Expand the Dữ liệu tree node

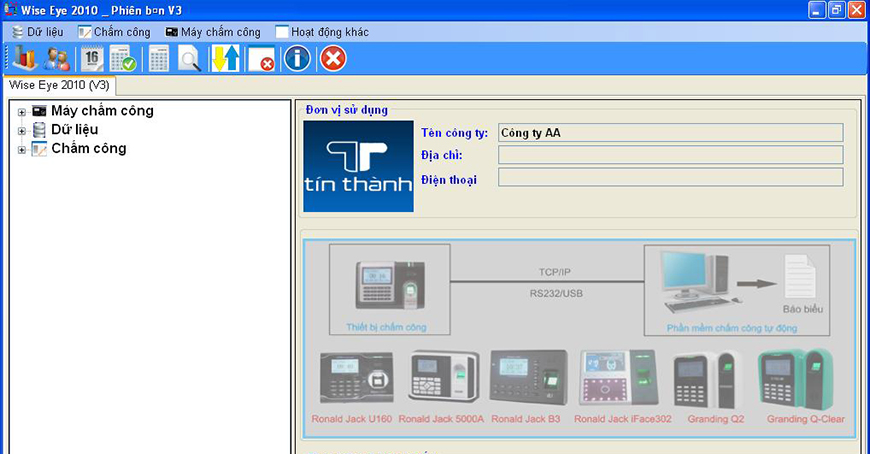click(22, 131)
